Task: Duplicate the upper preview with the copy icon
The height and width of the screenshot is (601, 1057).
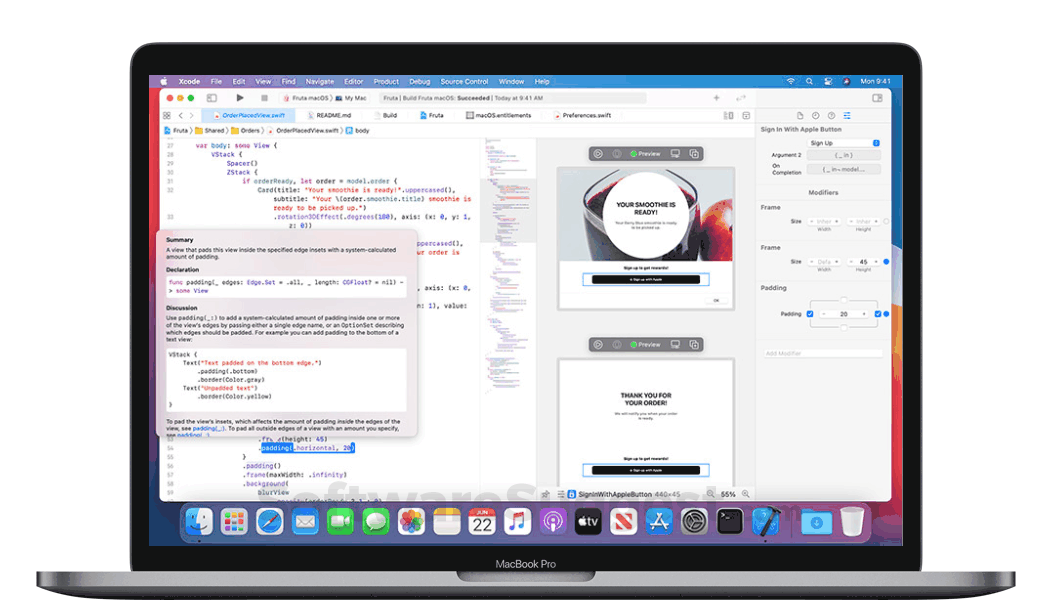Action: 694,154
